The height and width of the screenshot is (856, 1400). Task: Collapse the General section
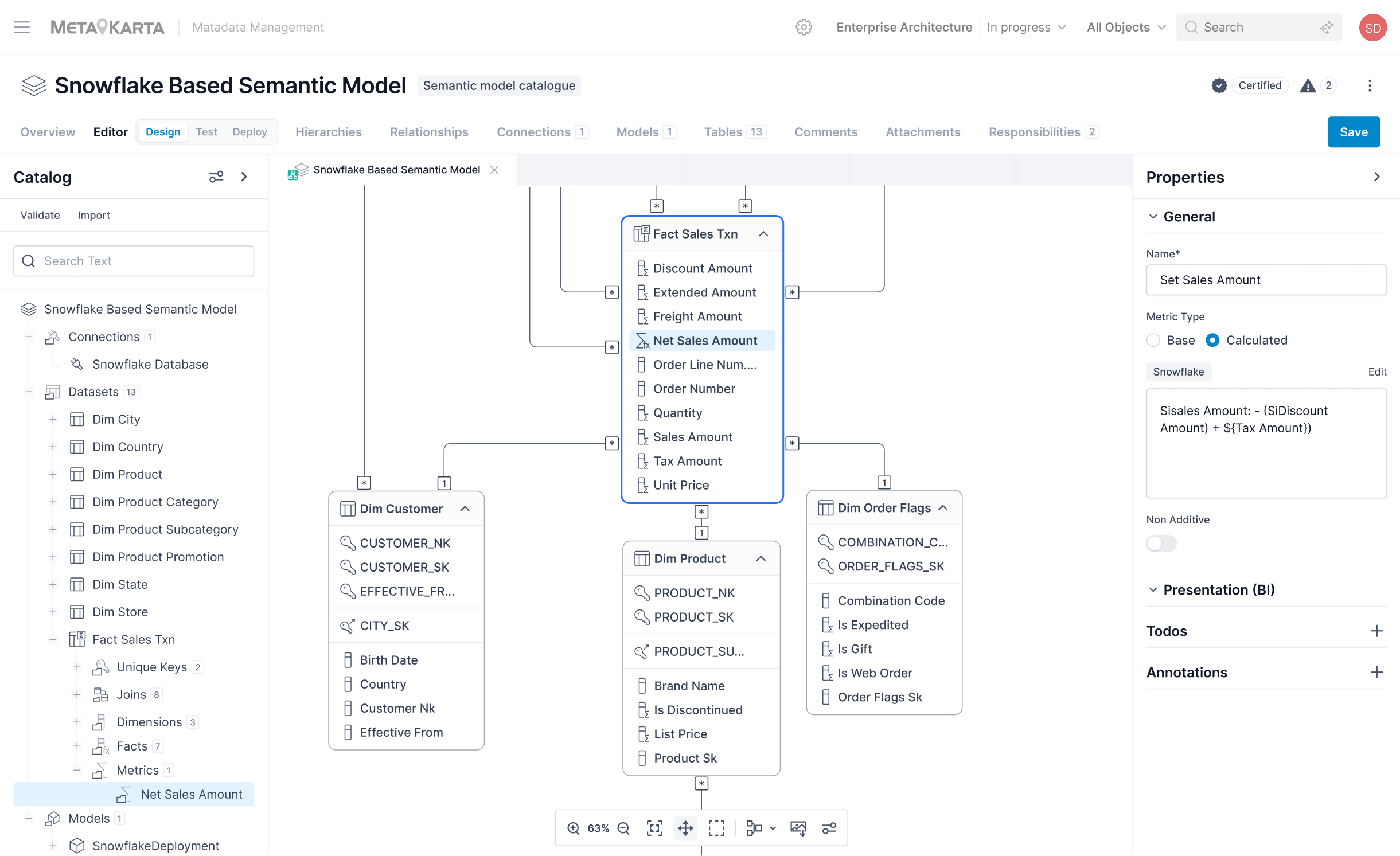click(x=1153, y=216)
